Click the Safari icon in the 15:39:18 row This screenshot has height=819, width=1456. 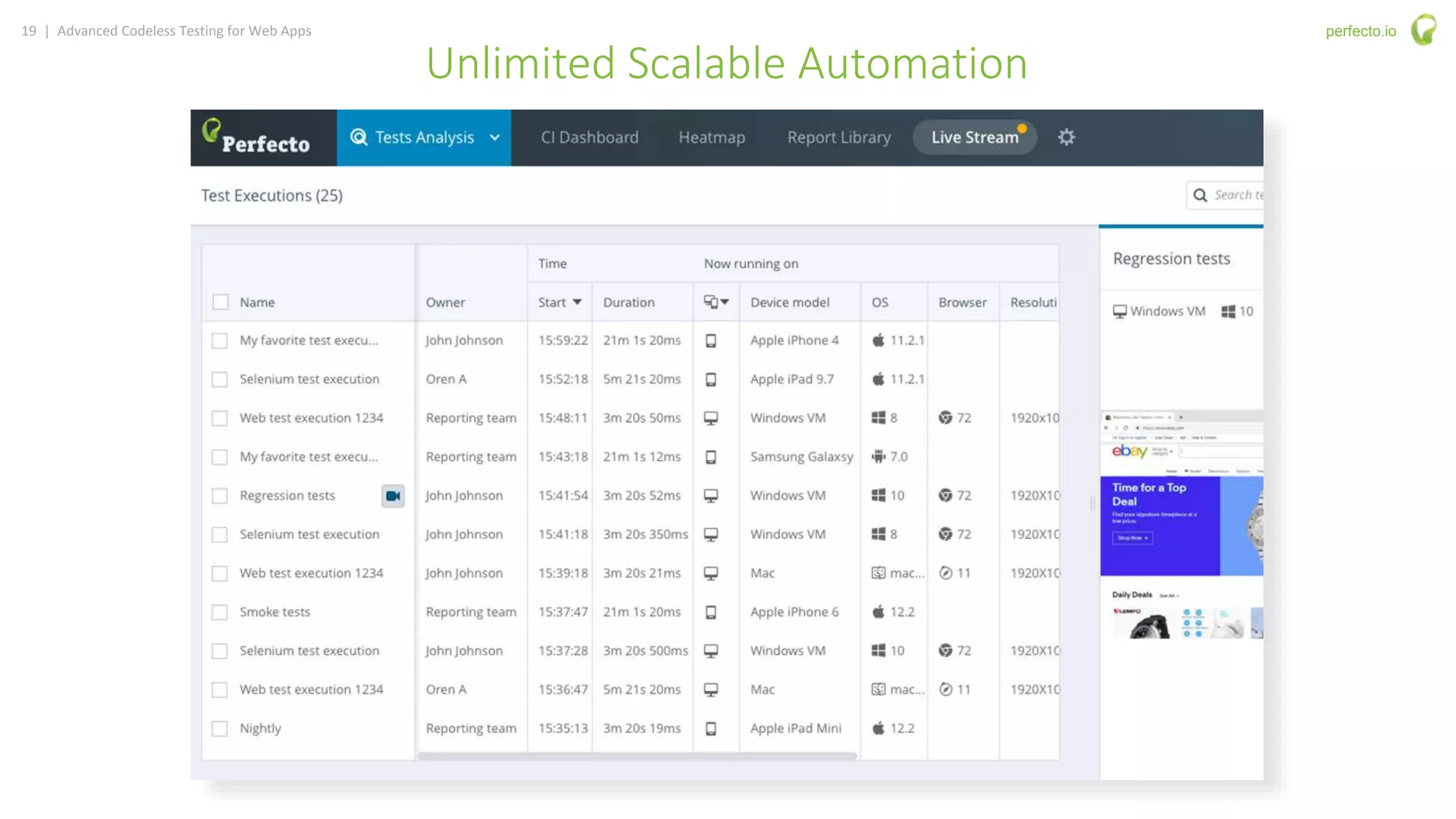(x=945, y=573)
